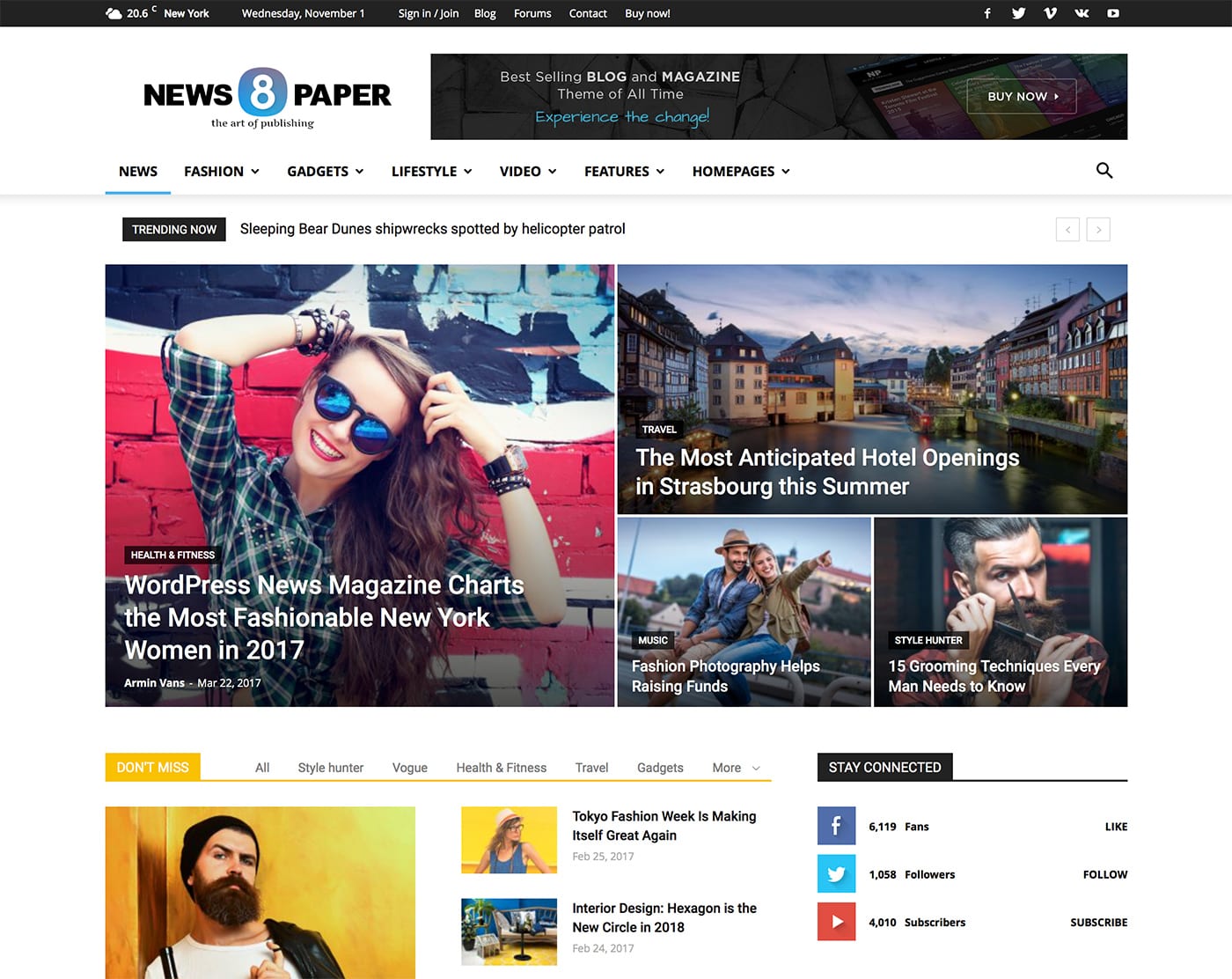Open the search magnifier icon
This screenshot has height=979, width=1232.
click(1104, 171)
